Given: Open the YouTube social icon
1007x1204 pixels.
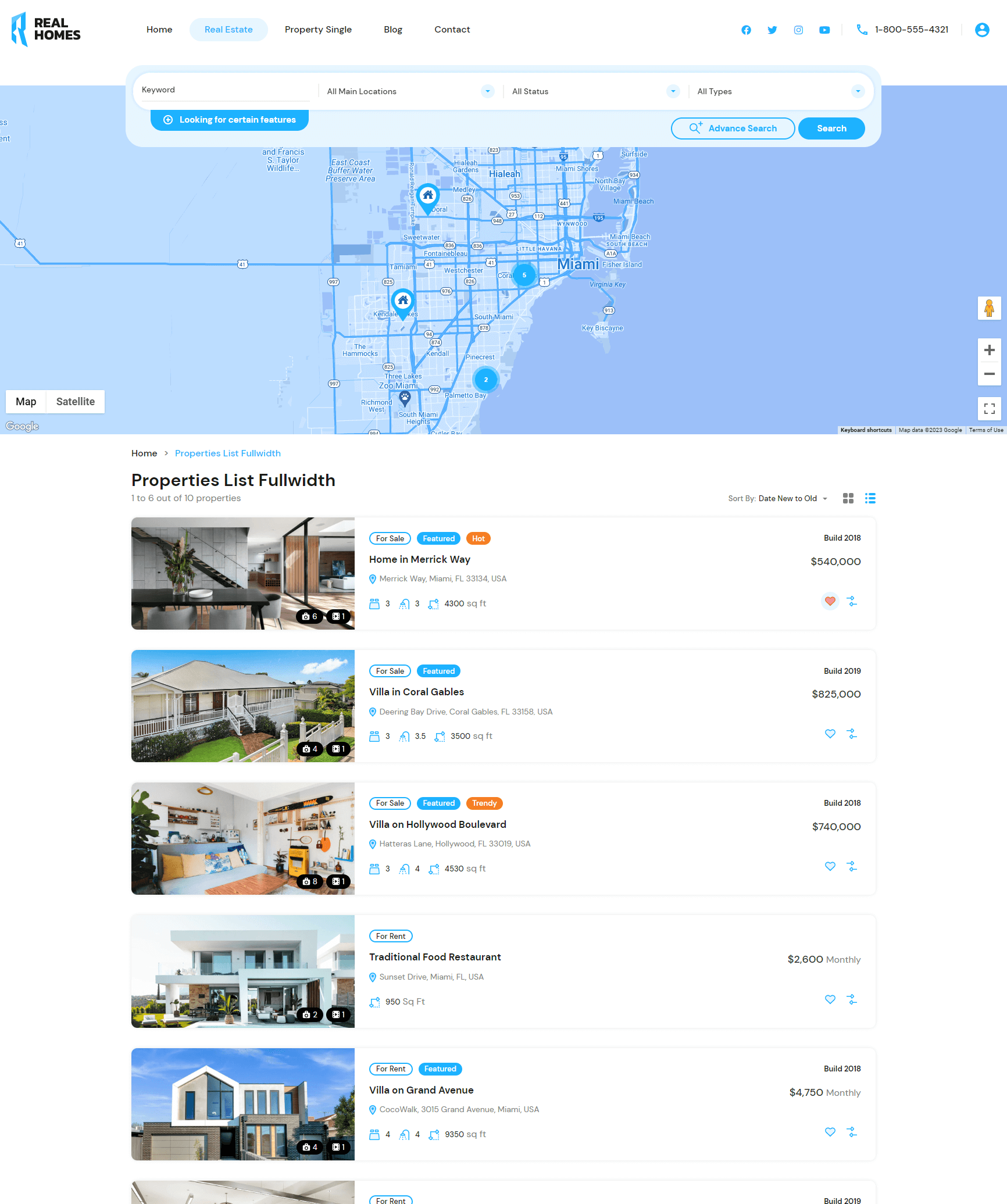Looking at the screenshot, I should [x=824, y=30].
